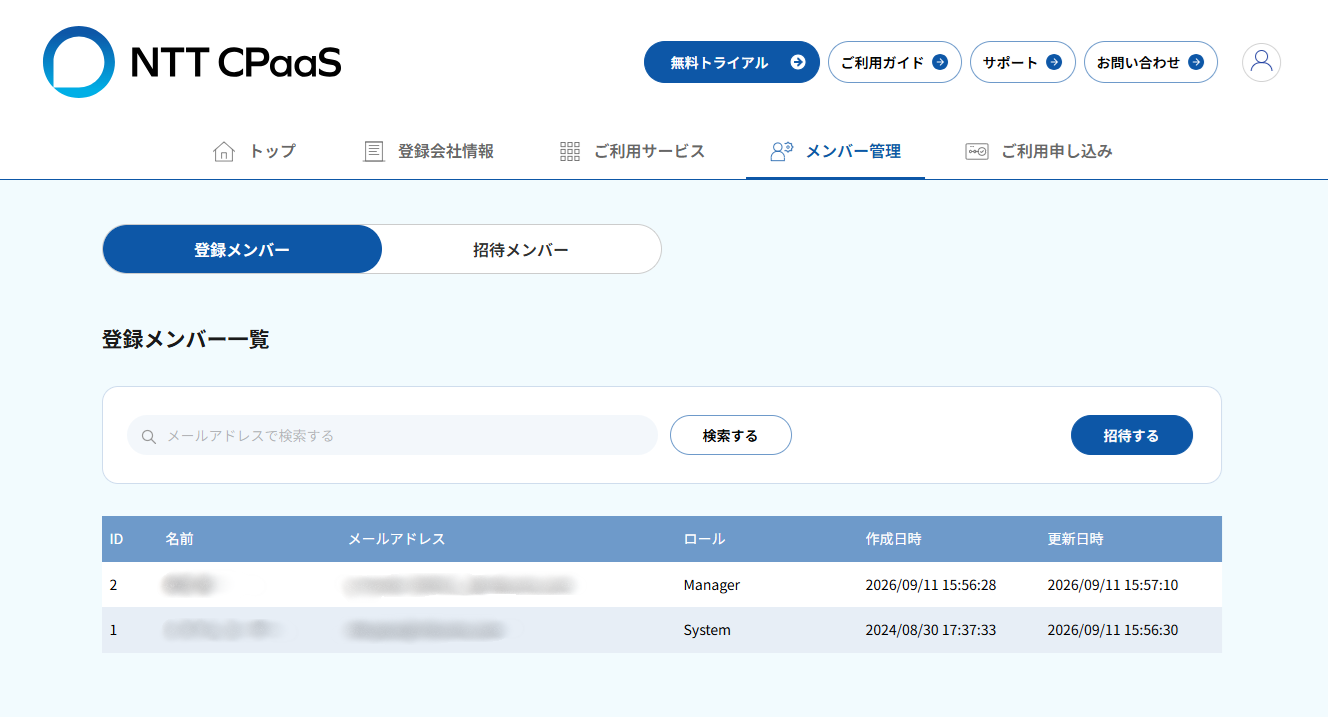The height and width of the screenshot is (717, 1328).
Task: Click updated date 2026/09/11 15:57:10
Action: pos(1113,585)
